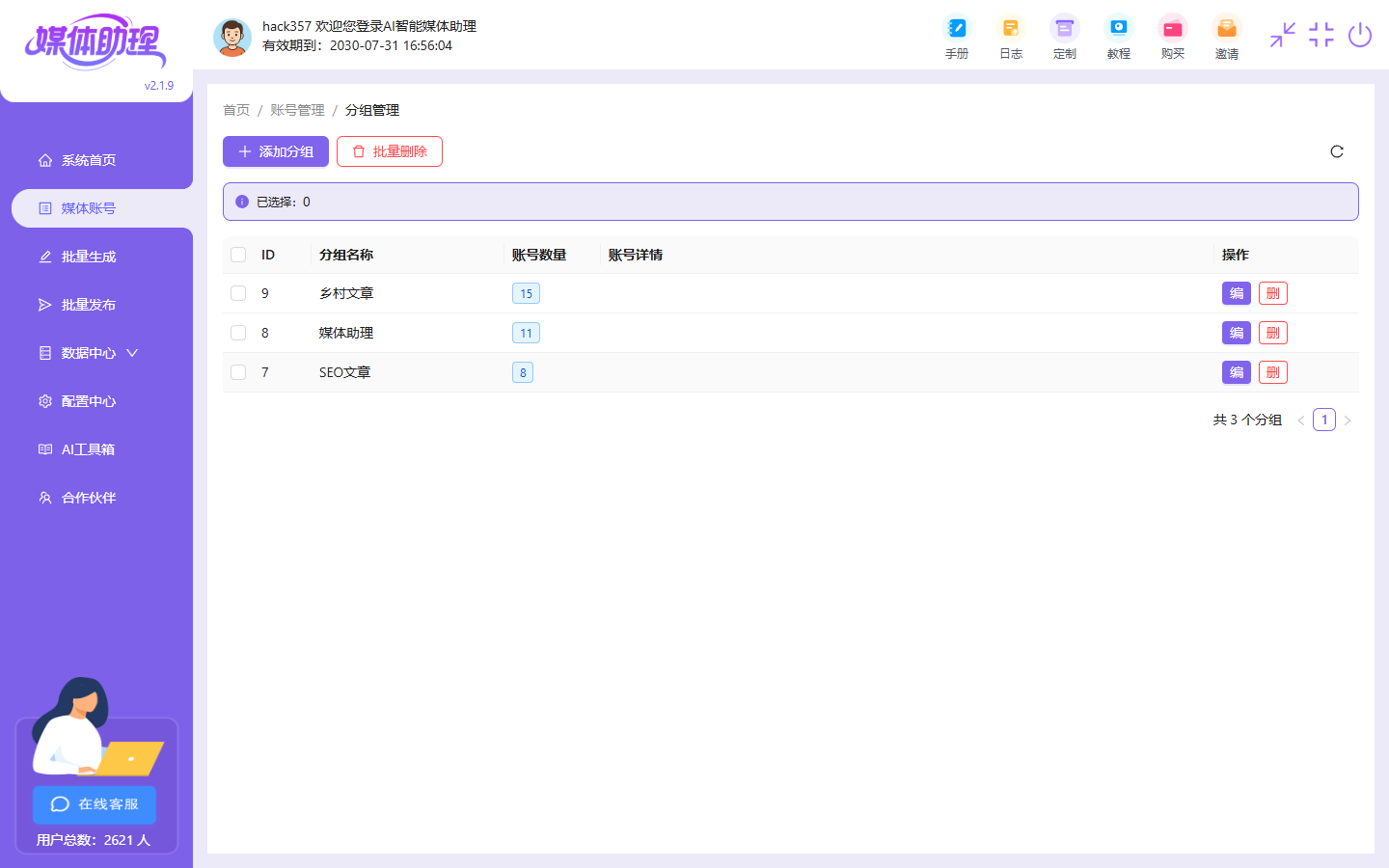Click the 添加分组 button

coord(276,151)
